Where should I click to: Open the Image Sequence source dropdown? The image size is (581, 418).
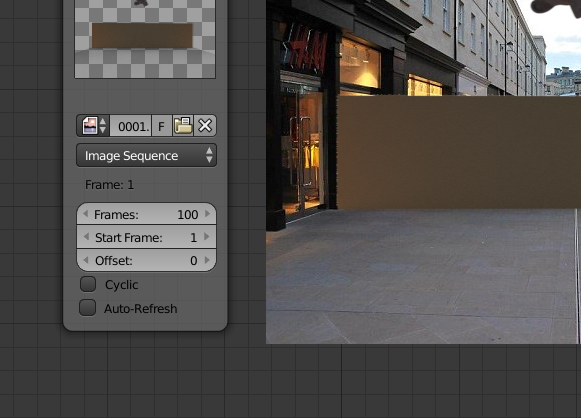pos(146,155)
